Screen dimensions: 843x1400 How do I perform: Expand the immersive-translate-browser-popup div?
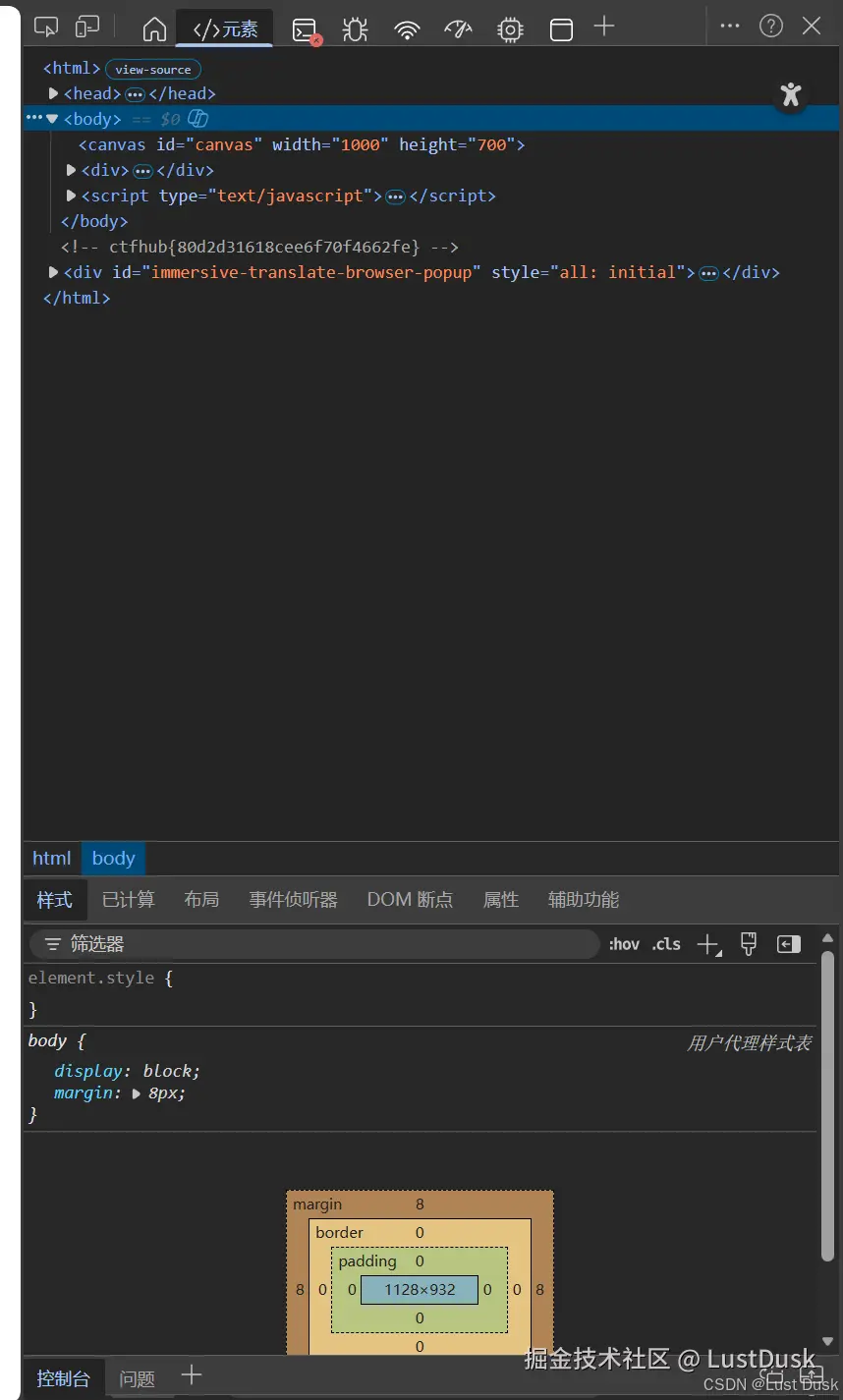pos(54,272)
